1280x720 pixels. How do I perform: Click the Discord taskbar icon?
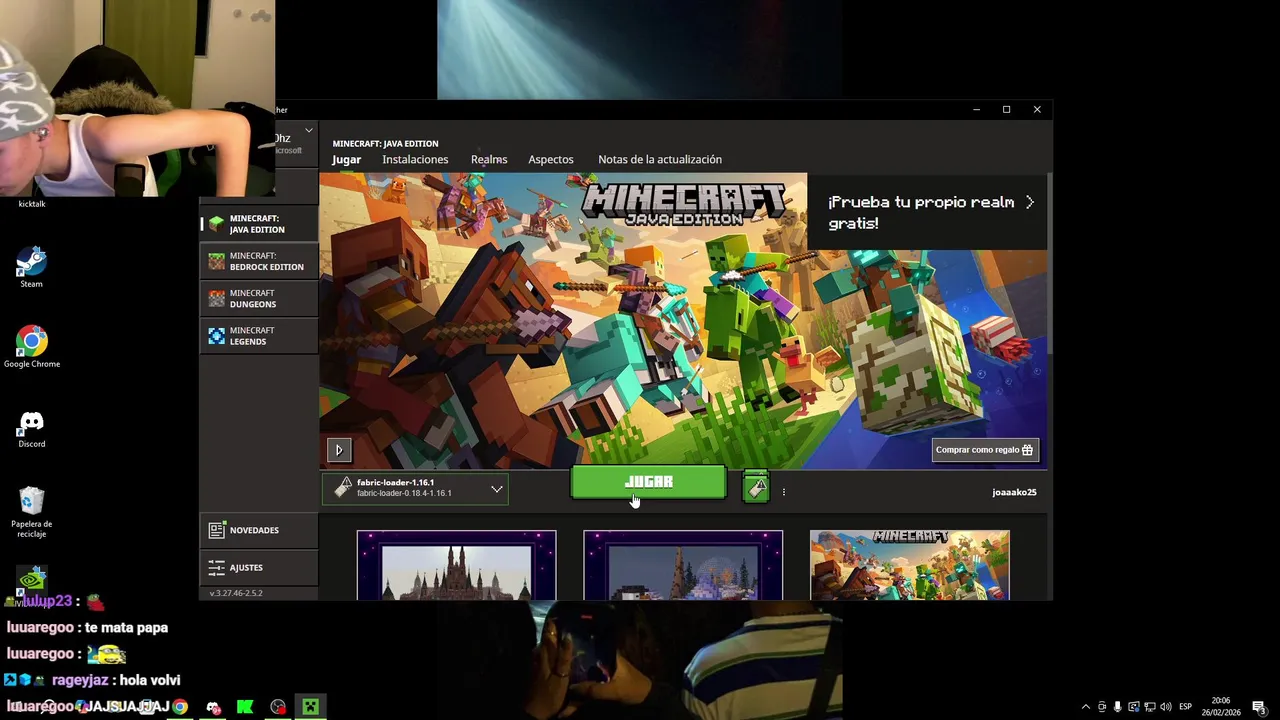pyautogui.click(x=213, y=707)
